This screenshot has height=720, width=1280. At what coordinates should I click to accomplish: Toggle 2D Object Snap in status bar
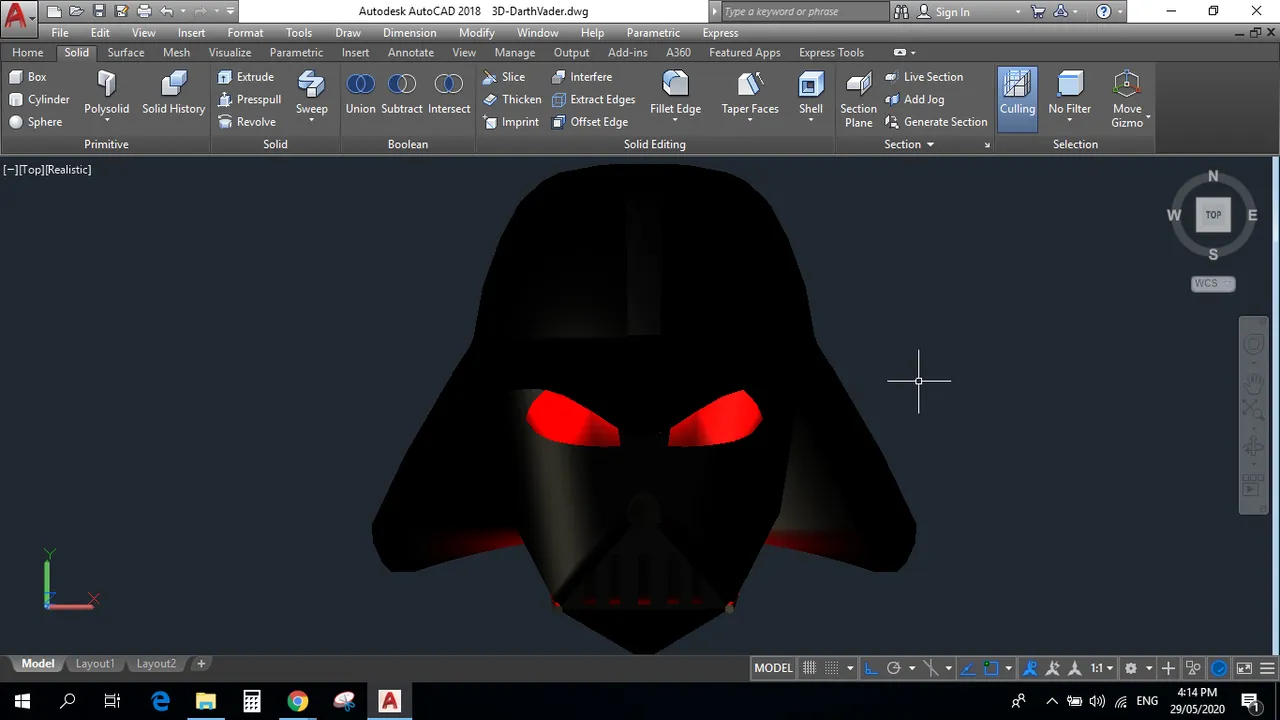pyautogui.click(x=990, y=668)
